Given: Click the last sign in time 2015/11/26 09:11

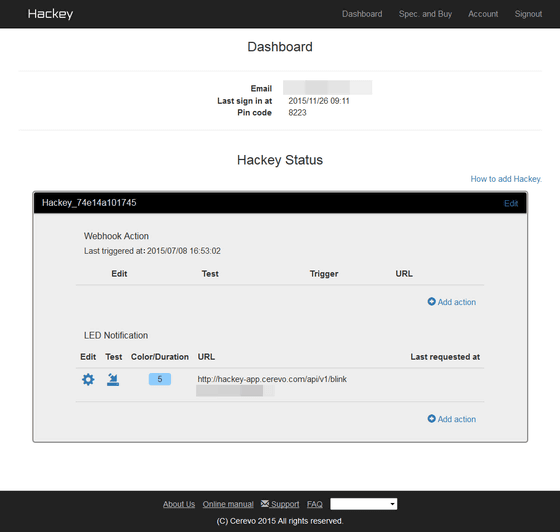Looking at the screenshot, I should point(319,101).
